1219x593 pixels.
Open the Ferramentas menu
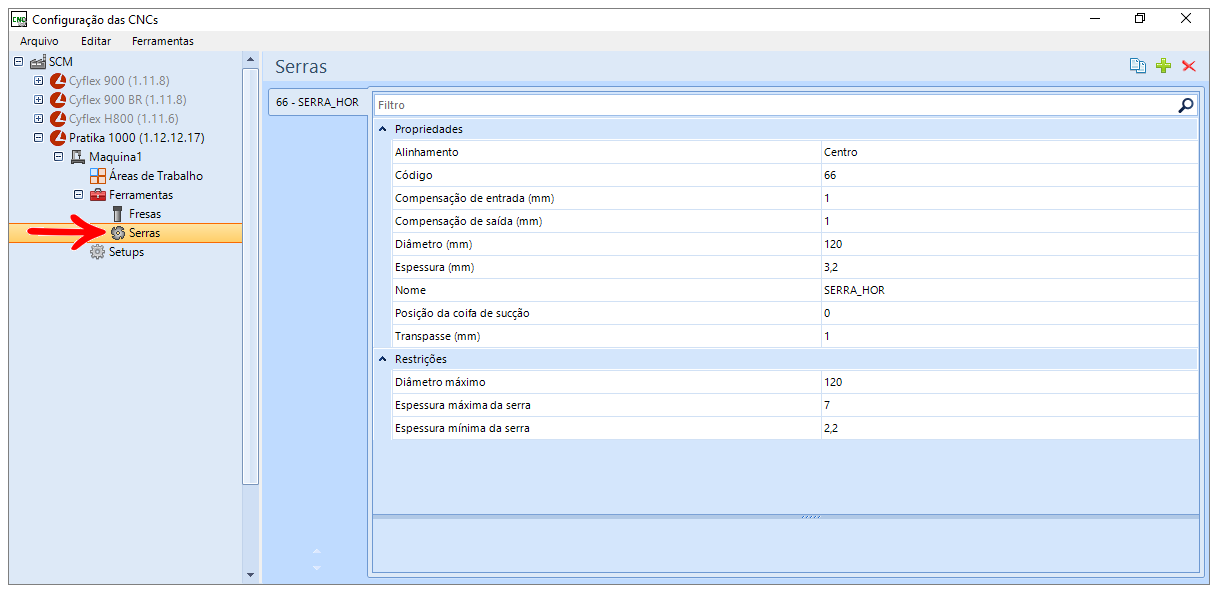[x=163, y=41]
